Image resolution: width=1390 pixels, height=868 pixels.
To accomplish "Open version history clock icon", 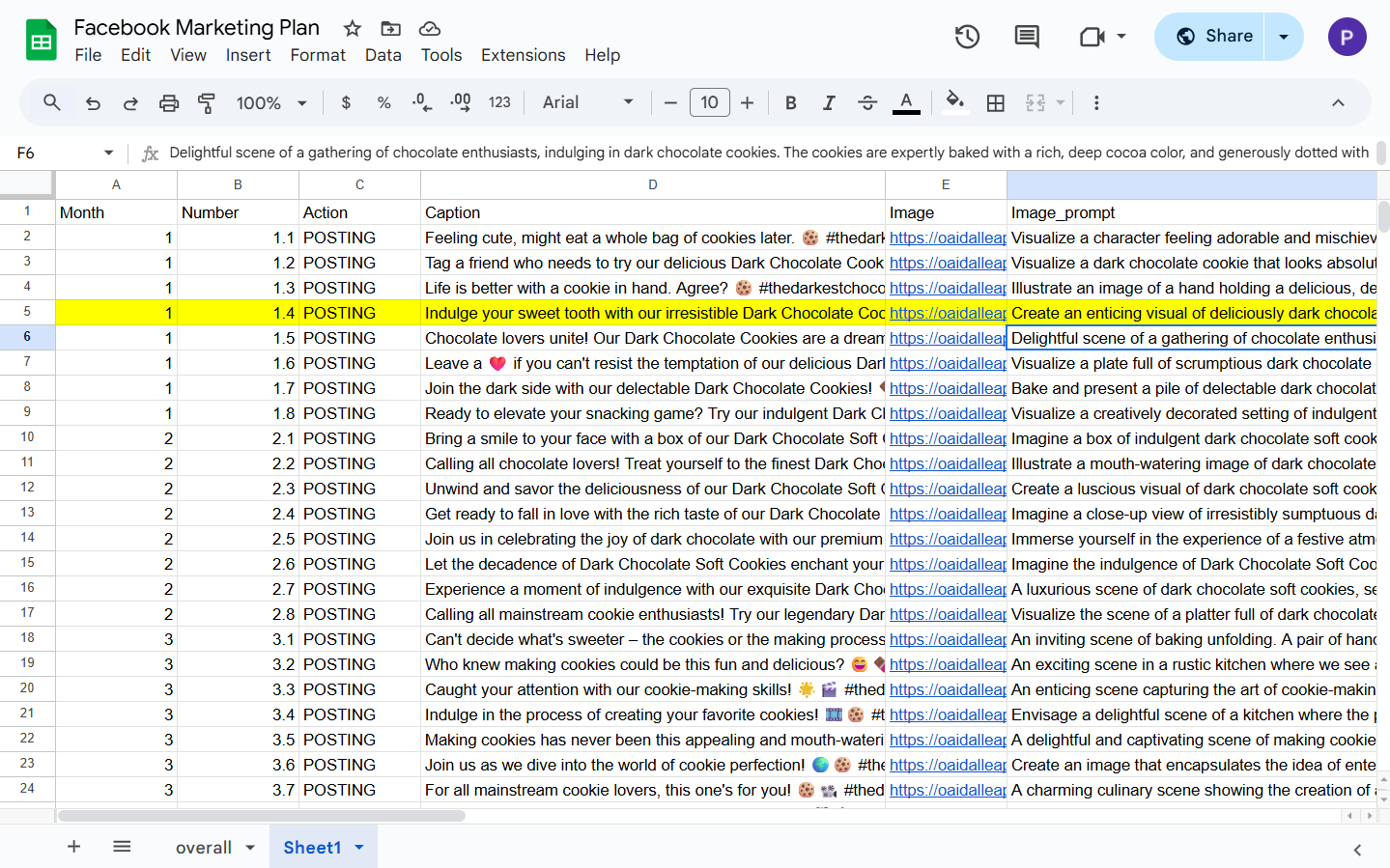I will click(x=967, y=37).
